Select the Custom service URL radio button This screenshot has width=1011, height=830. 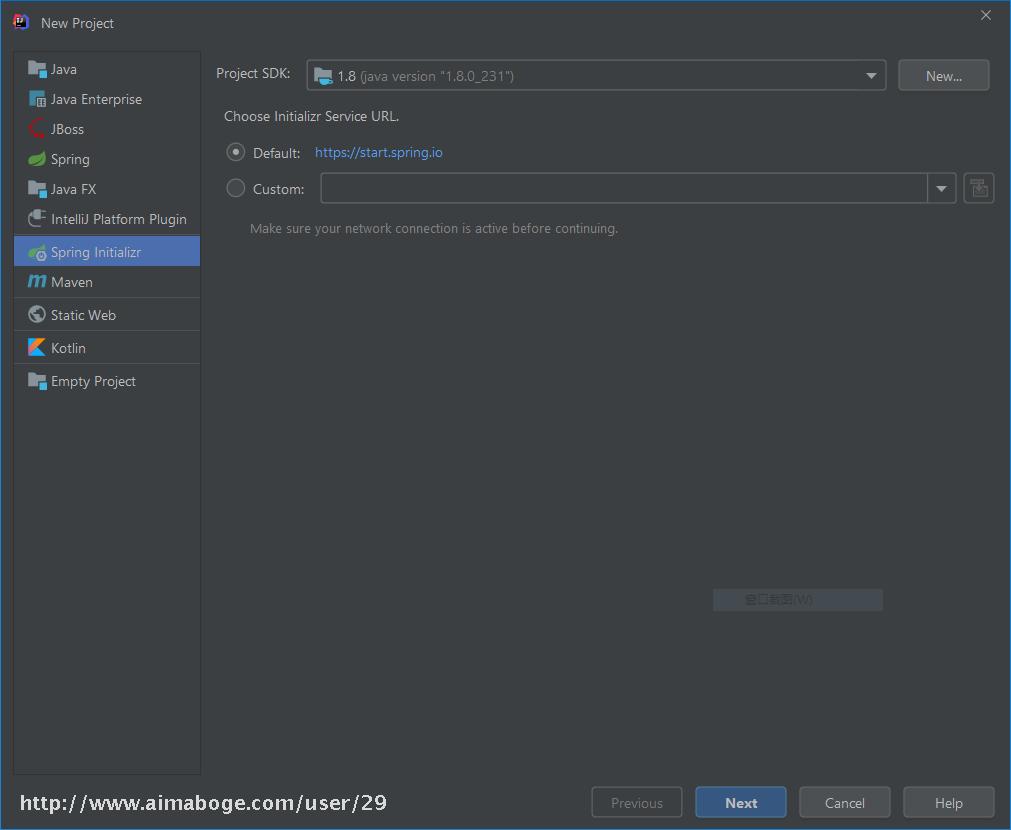(x=235, y=188)
